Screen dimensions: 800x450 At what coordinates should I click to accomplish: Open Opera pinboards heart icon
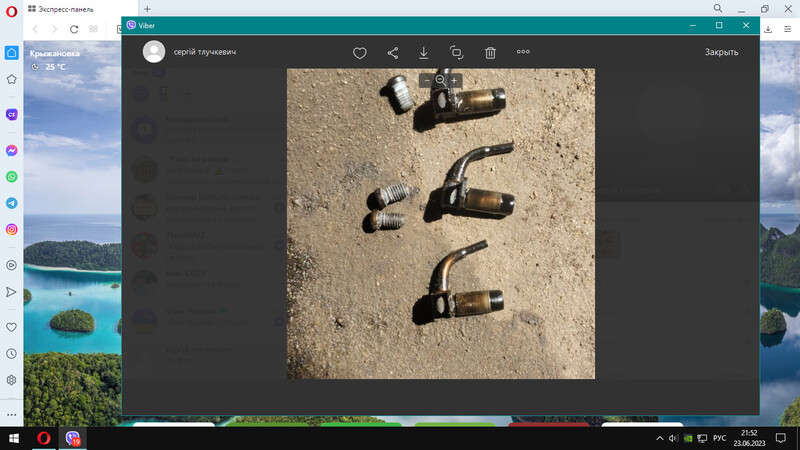(12, 328)
